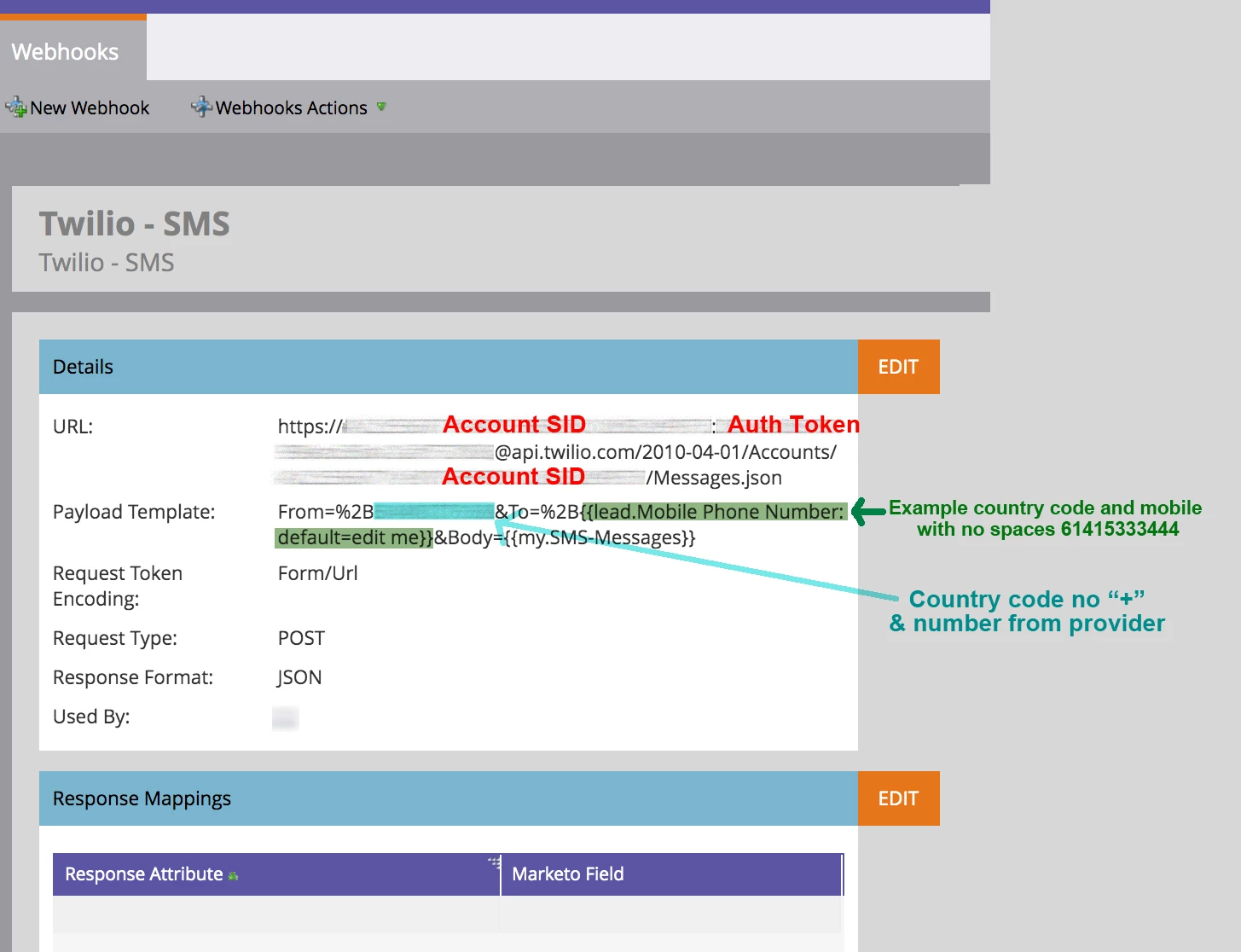This screenshot has width=1241, height=952.
Task: Click the From=%2B payload text
Action: (x=326, y=512)
